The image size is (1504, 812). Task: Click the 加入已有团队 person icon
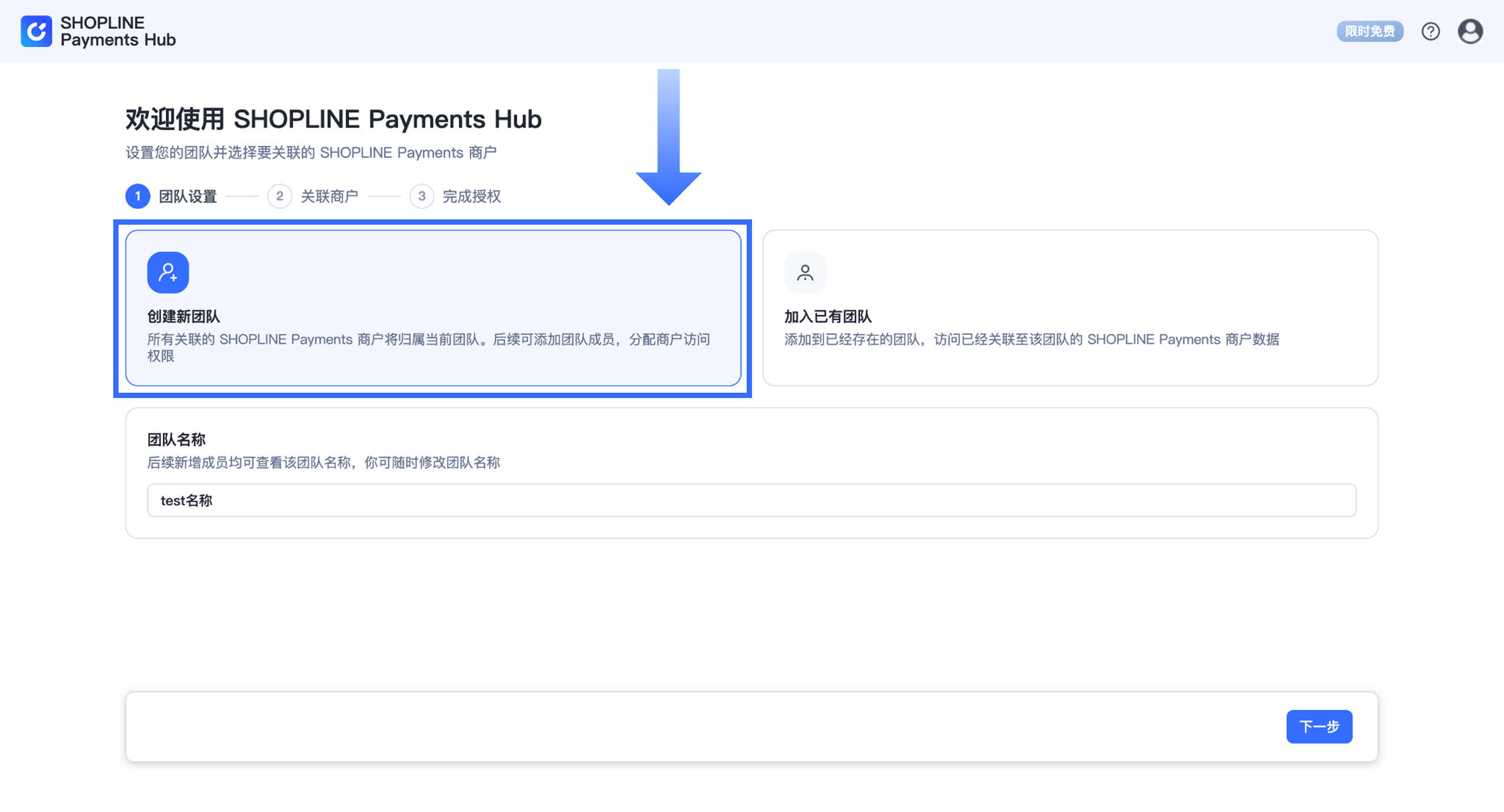pos(805,272)
